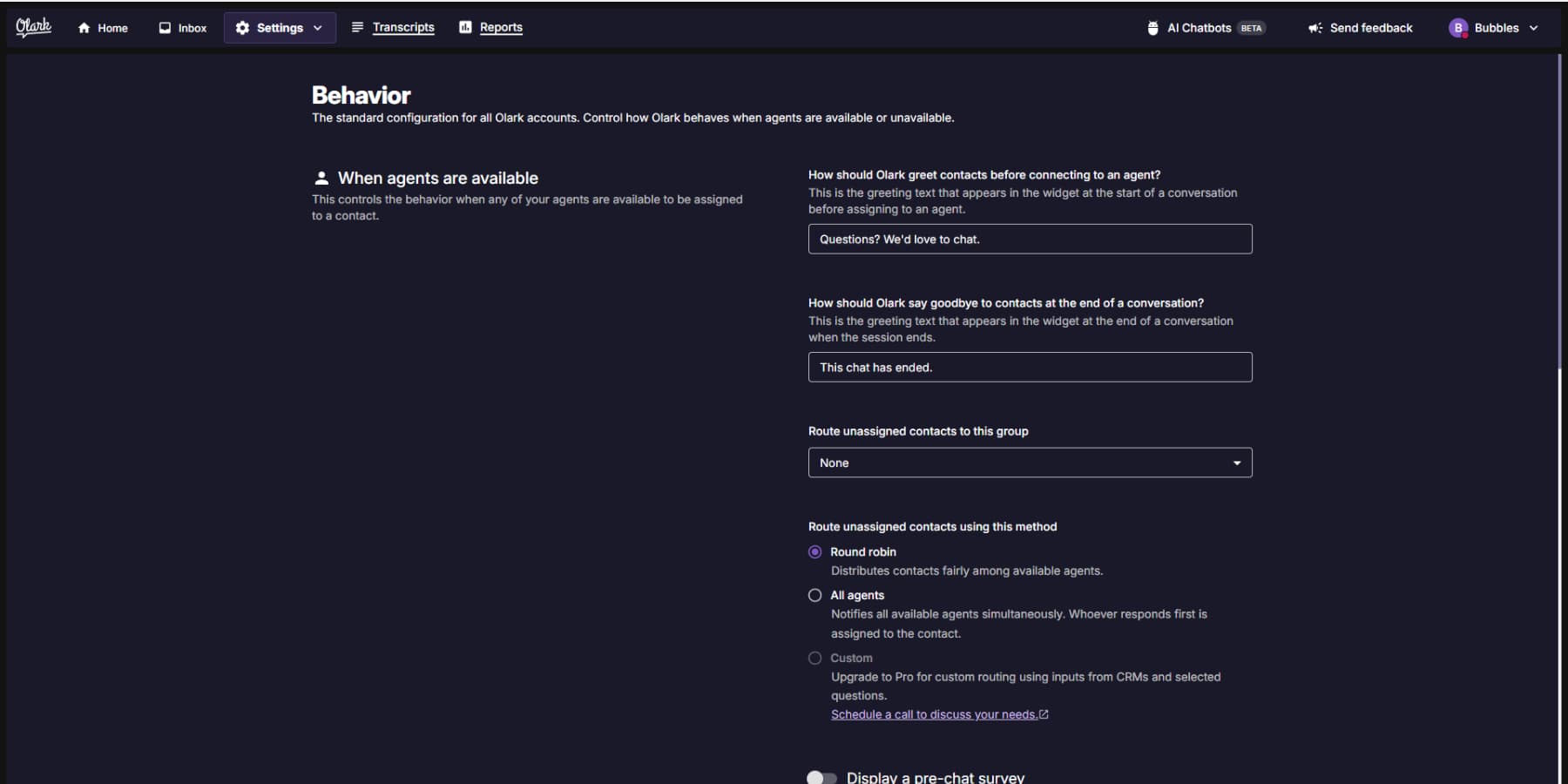Image resolution: width=1568 pixels, height=784 pixels.
Task: Open the Route unassigned contacts group dropdown
Action: coord(1029,463)
